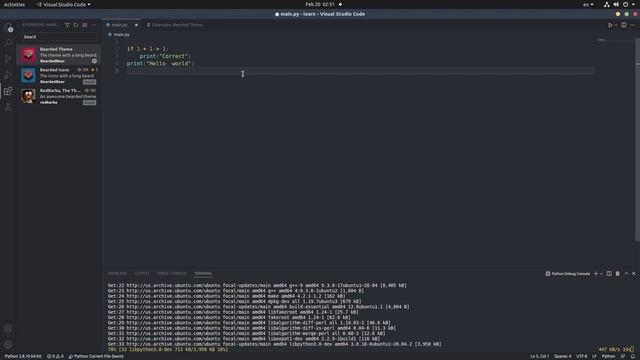Open errors and warnings status item
Screen dimensions: 640x360
coord(55,356)
